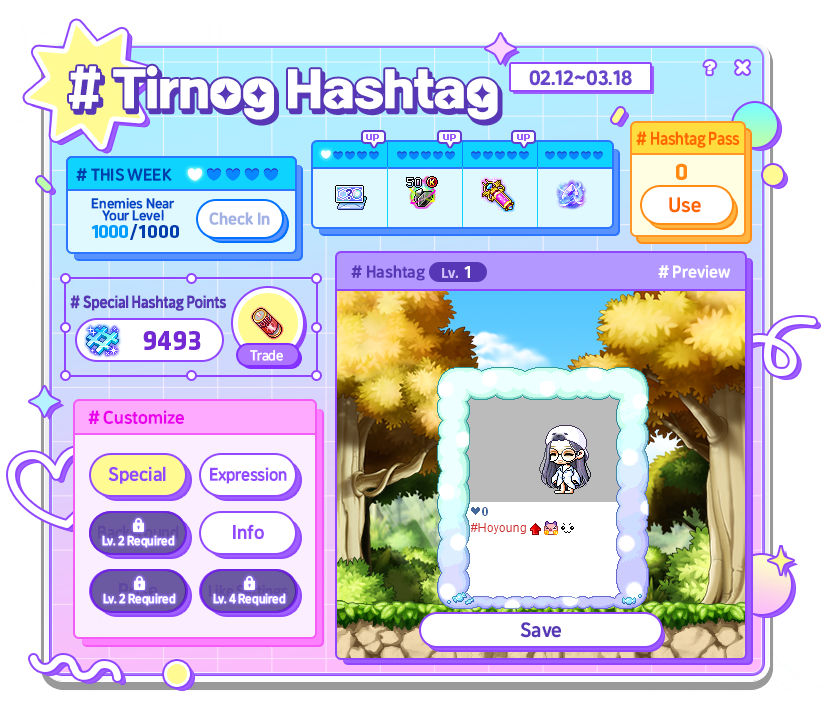
Task: Click the heart like count in preview
Action: click(x=479, y=511)
